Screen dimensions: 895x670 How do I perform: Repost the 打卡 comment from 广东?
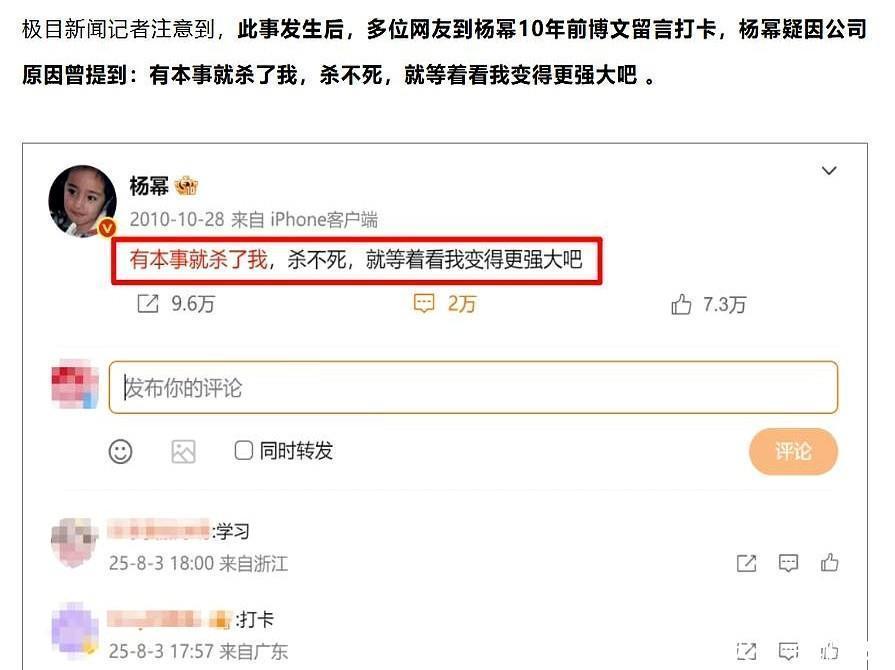[747, 651]
